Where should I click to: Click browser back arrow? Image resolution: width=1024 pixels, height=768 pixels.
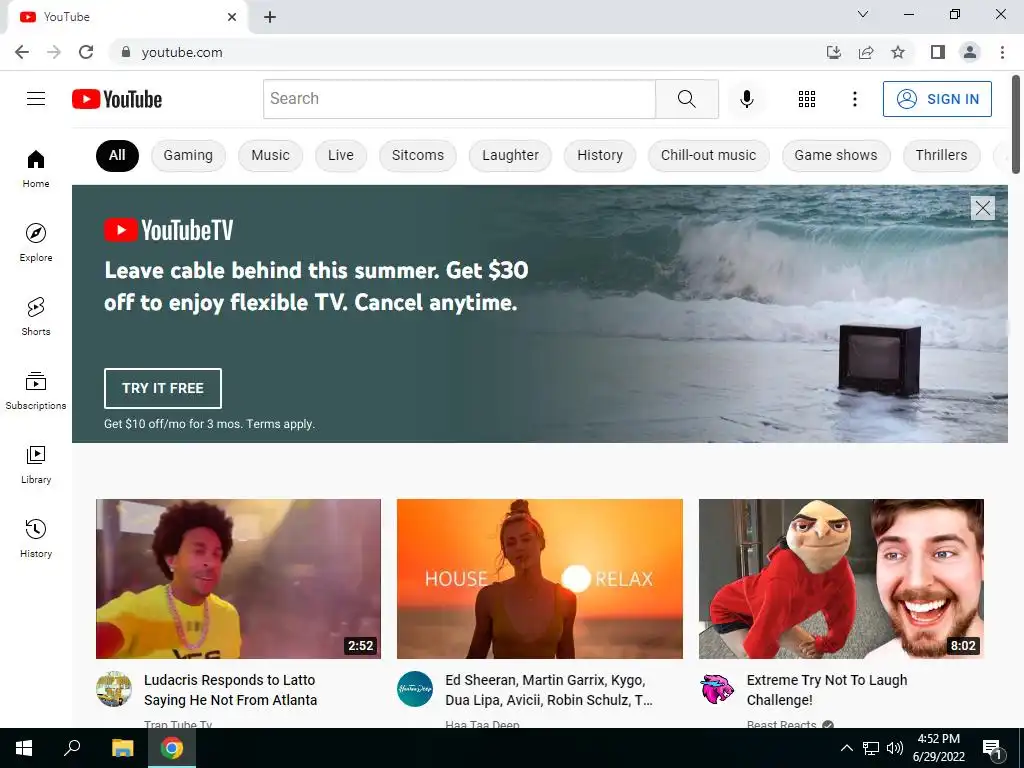22,52
